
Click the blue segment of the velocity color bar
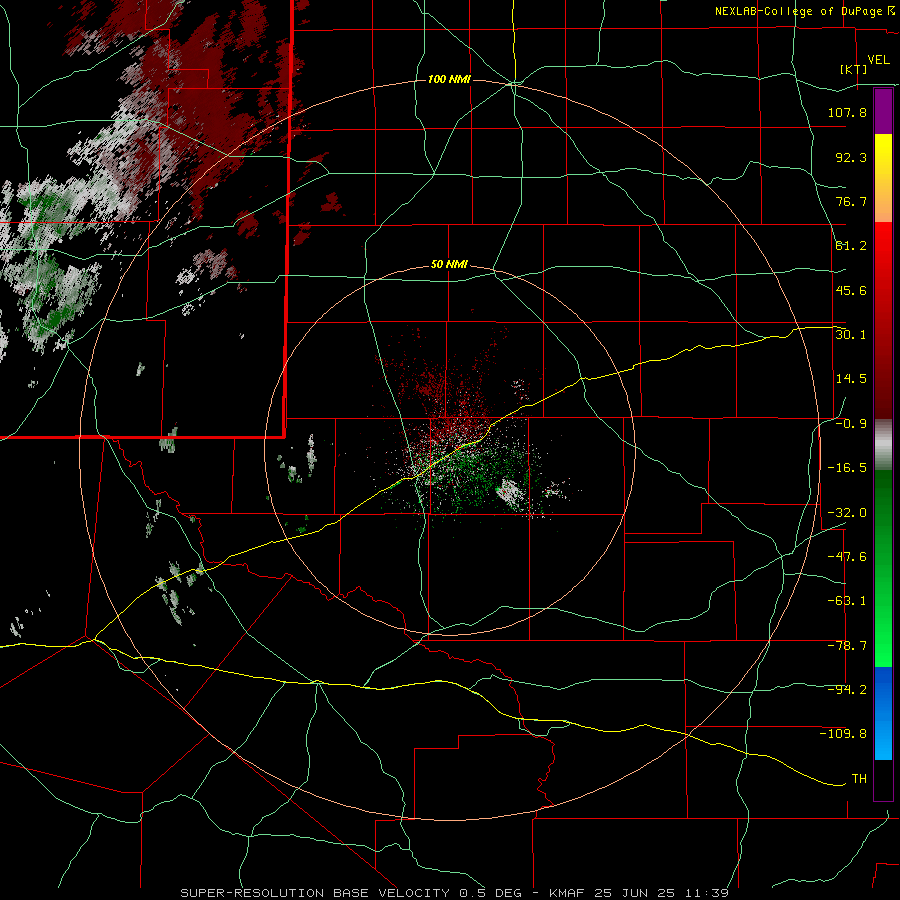pos(883,713)
